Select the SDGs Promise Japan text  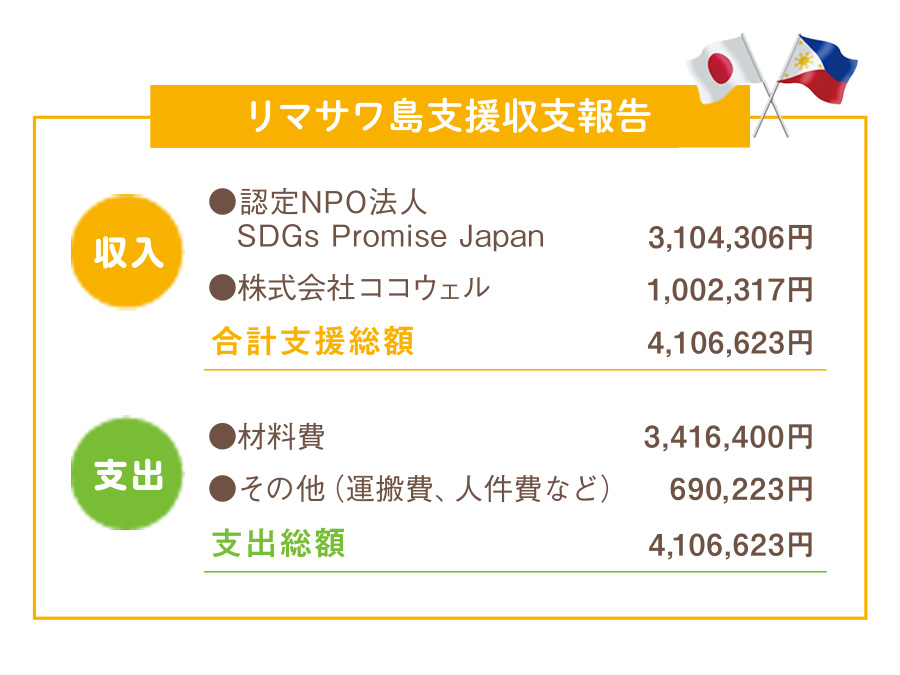(x=390, y=236)
